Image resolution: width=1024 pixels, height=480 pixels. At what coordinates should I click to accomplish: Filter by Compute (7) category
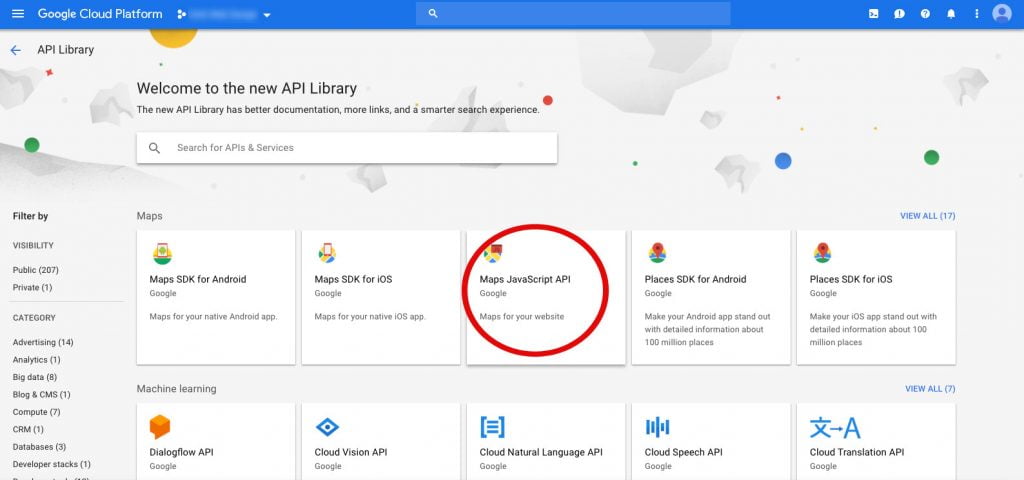(x=37, y=412)
